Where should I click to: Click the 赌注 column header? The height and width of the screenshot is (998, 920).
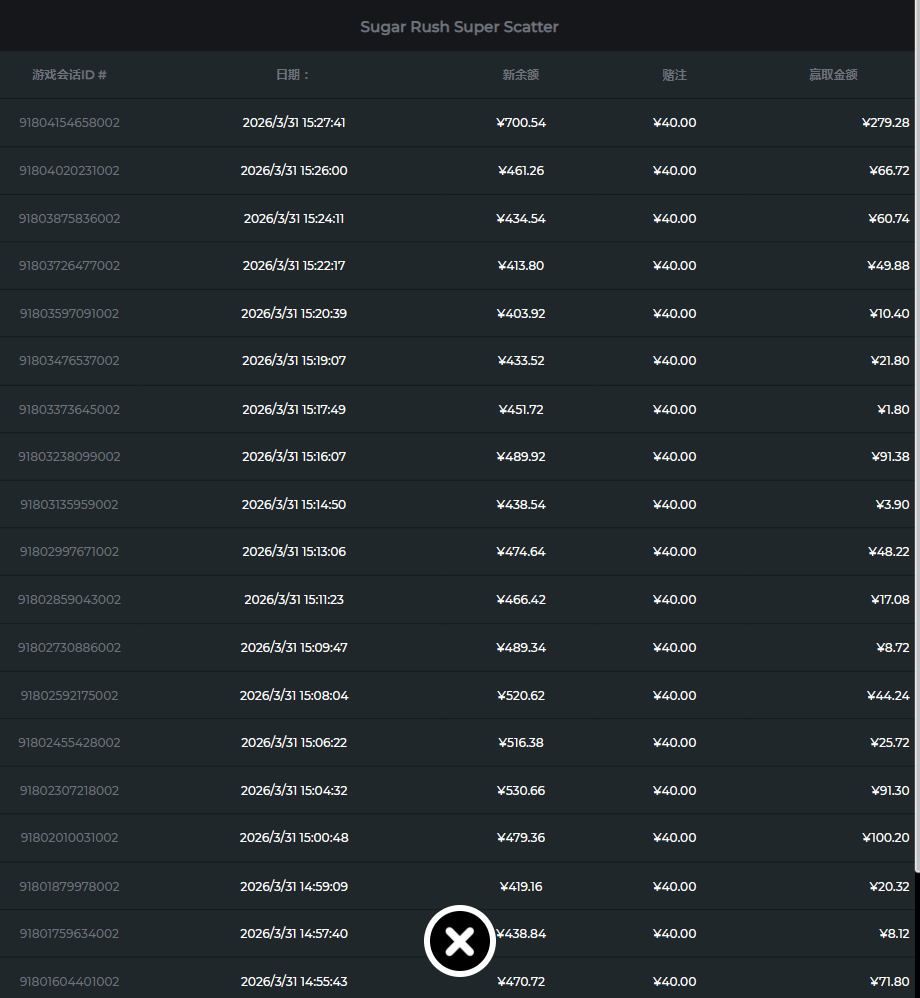[x=674, y=75]
